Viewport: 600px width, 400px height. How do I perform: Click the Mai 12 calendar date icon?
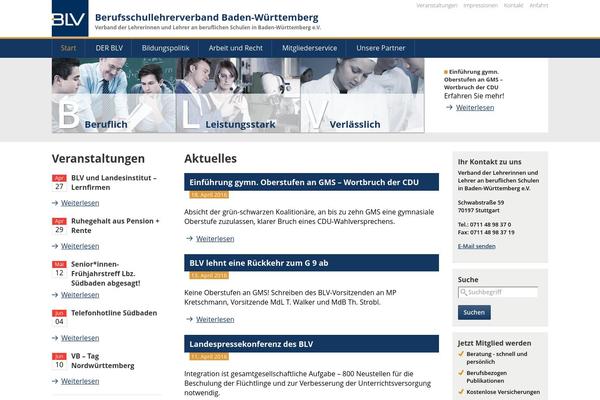tap(59, 269)
